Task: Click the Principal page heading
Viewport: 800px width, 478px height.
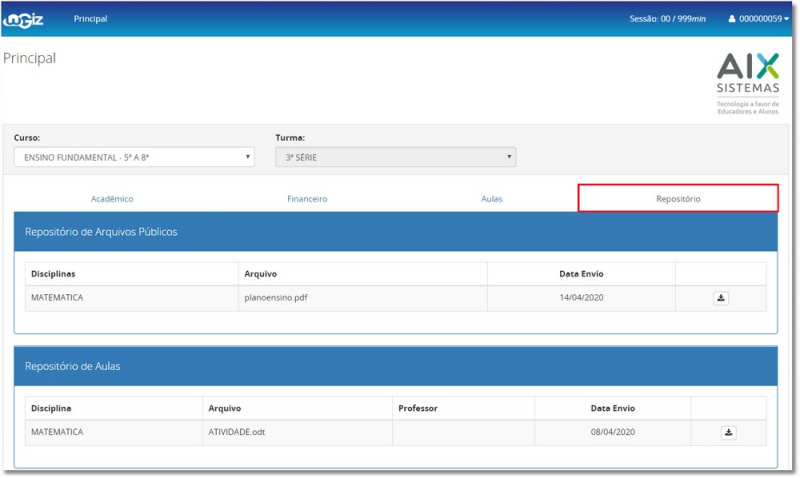Action: (x=30, y=58)
